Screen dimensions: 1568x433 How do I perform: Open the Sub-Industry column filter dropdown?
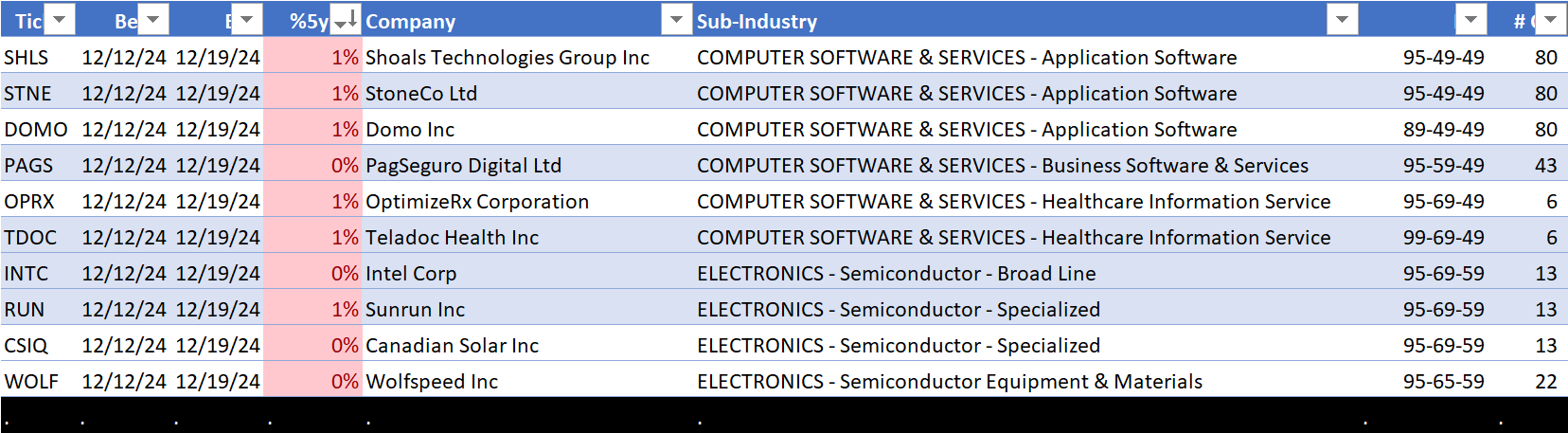[x=1343, y=20]
